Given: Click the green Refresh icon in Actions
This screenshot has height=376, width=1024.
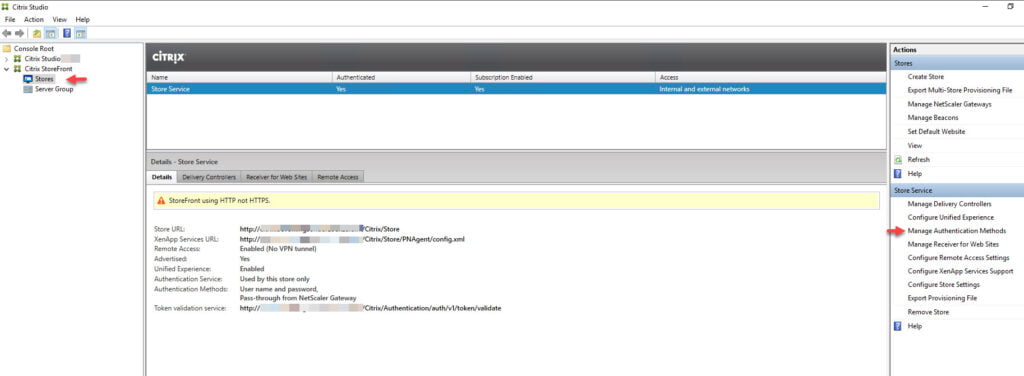Looking at the screenshot, I should pyautogui.click(x=898, y=159).
